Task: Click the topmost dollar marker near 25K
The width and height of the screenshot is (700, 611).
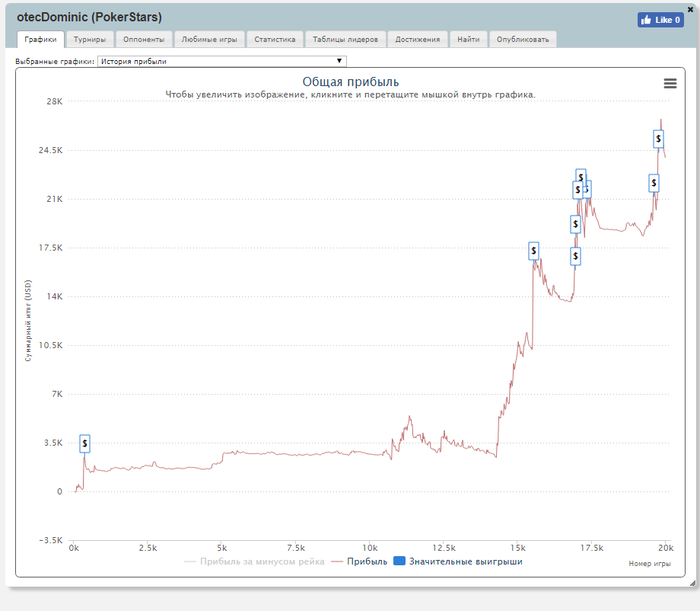Action: pos(658,139)
